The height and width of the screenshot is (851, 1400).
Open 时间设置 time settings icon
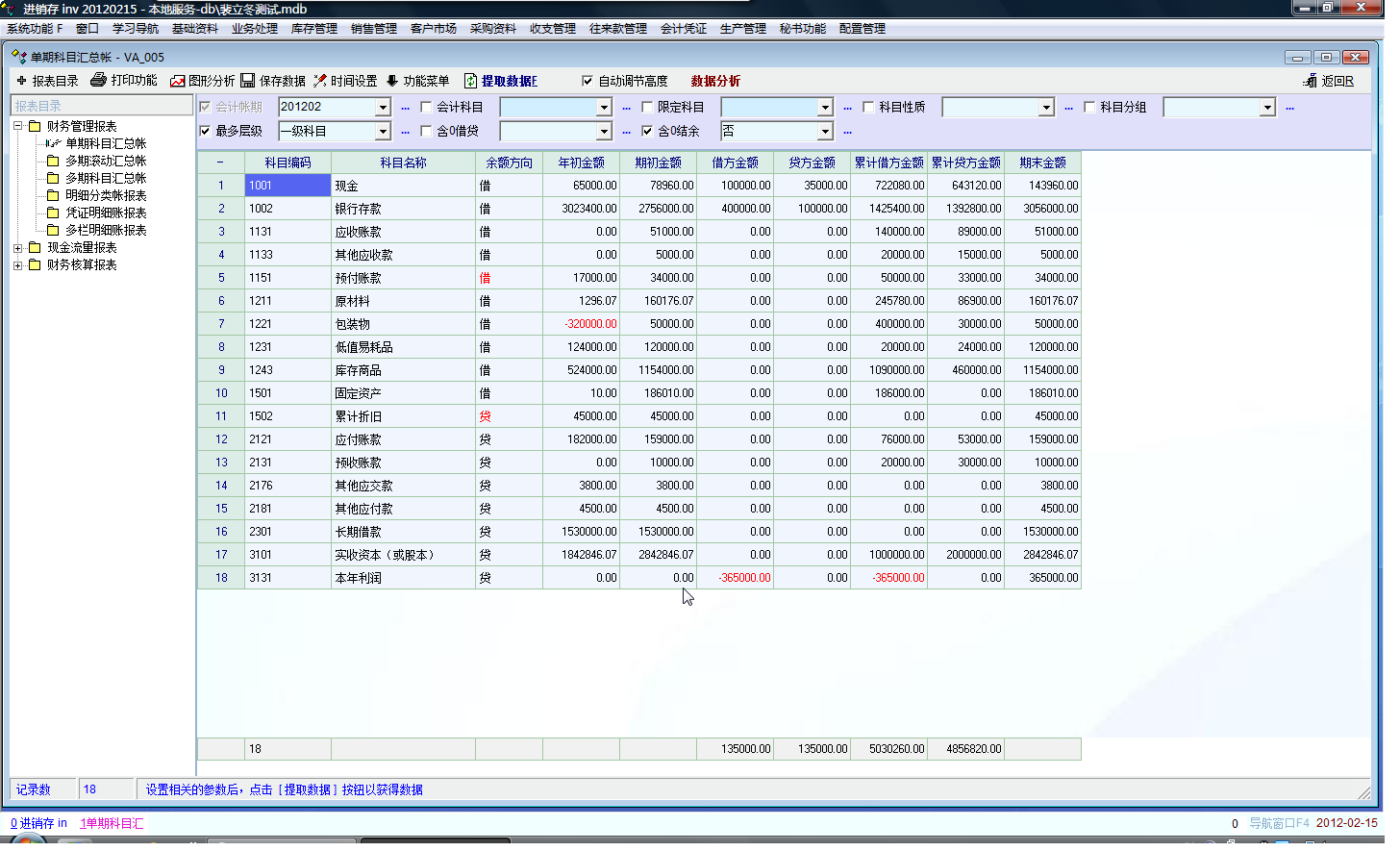(320, 81)
